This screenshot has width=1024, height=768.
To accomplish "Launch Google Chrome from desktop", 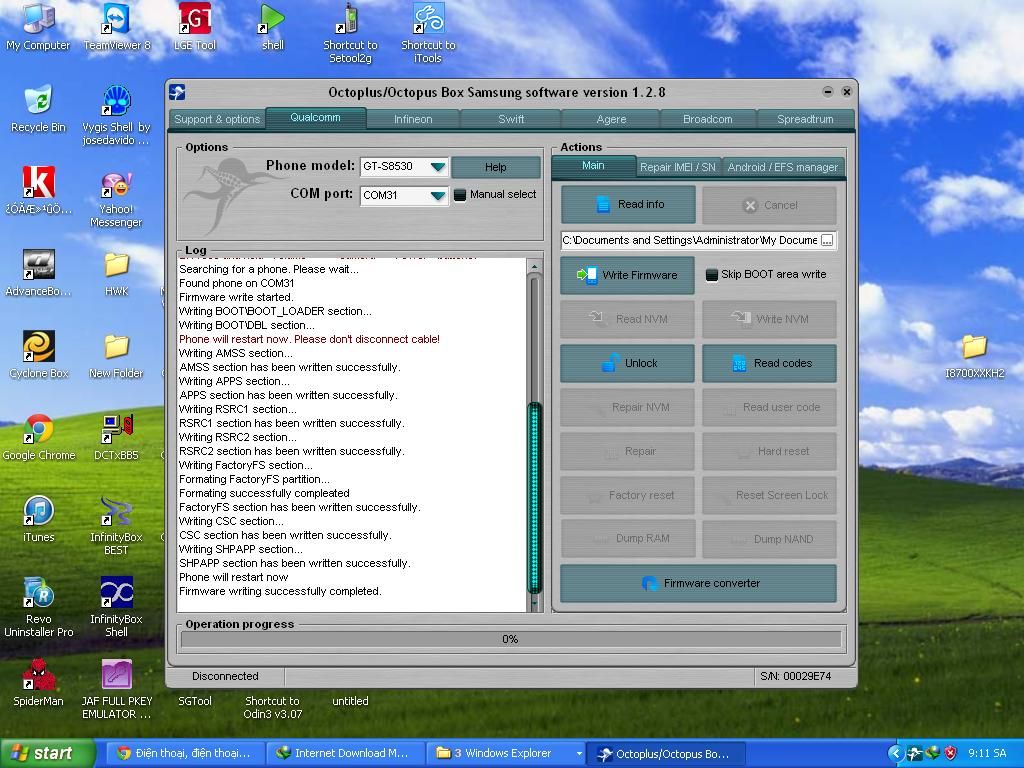I will [x=38, y=436].
